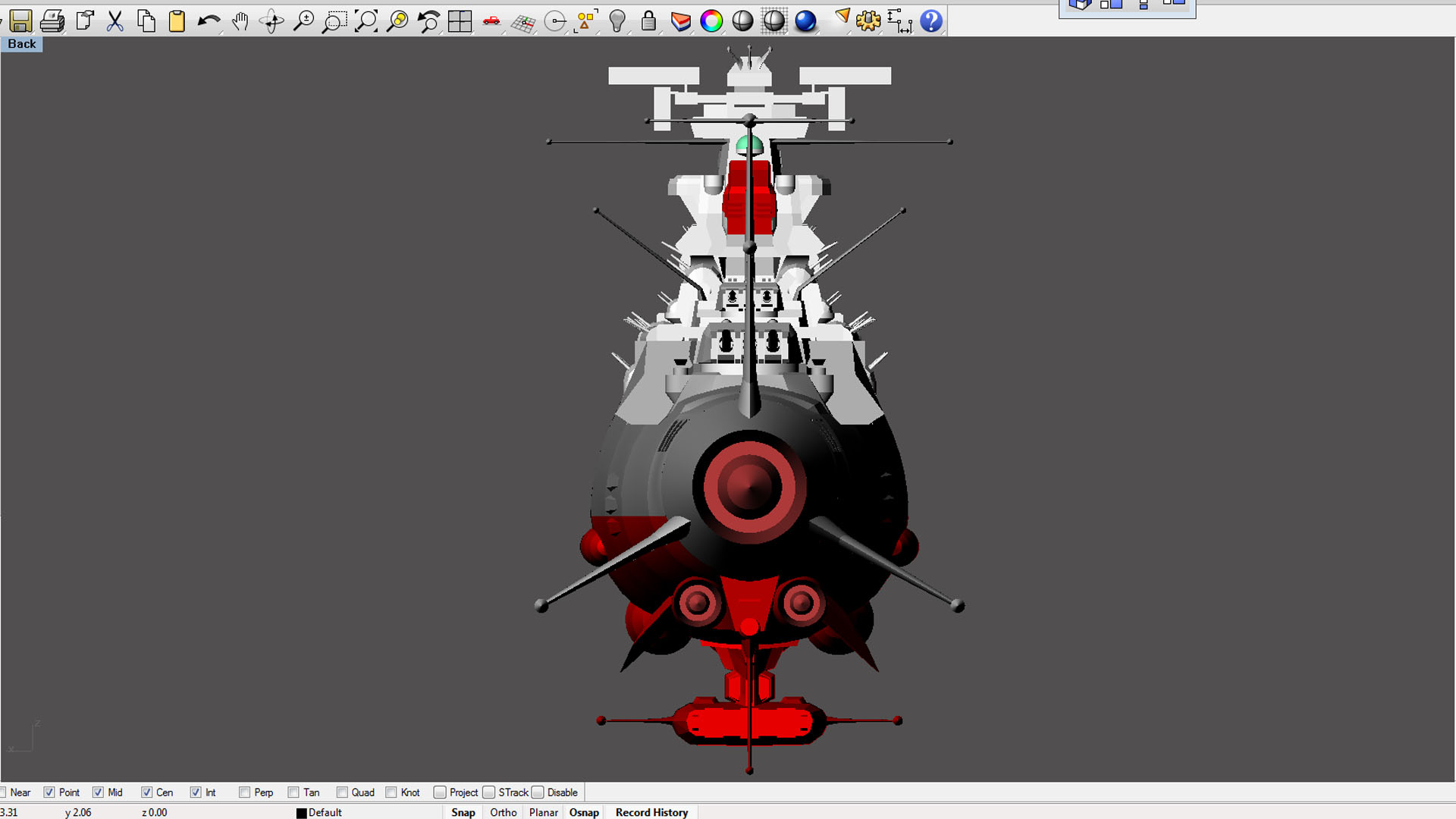
Task: Open the Edit Layers panel
Action: [680, 20]
